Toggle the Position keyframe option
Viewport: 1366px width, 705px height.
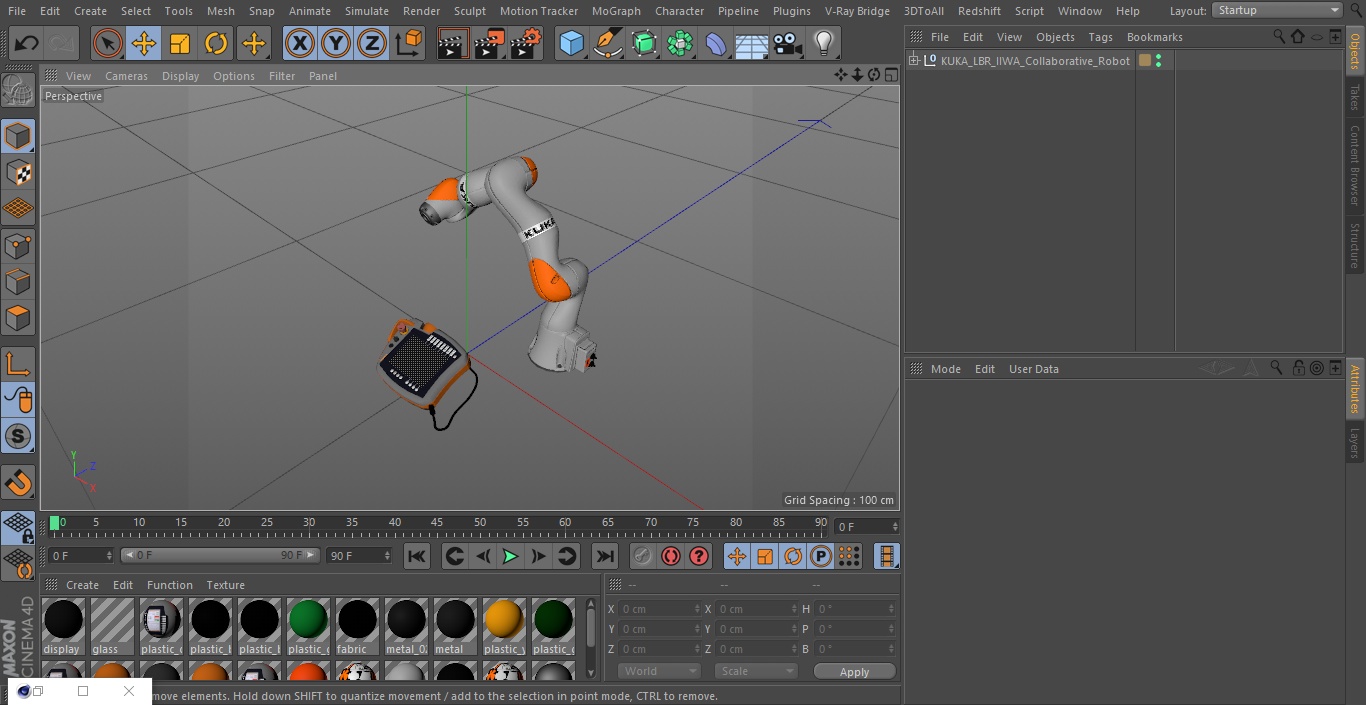(737, 556)
